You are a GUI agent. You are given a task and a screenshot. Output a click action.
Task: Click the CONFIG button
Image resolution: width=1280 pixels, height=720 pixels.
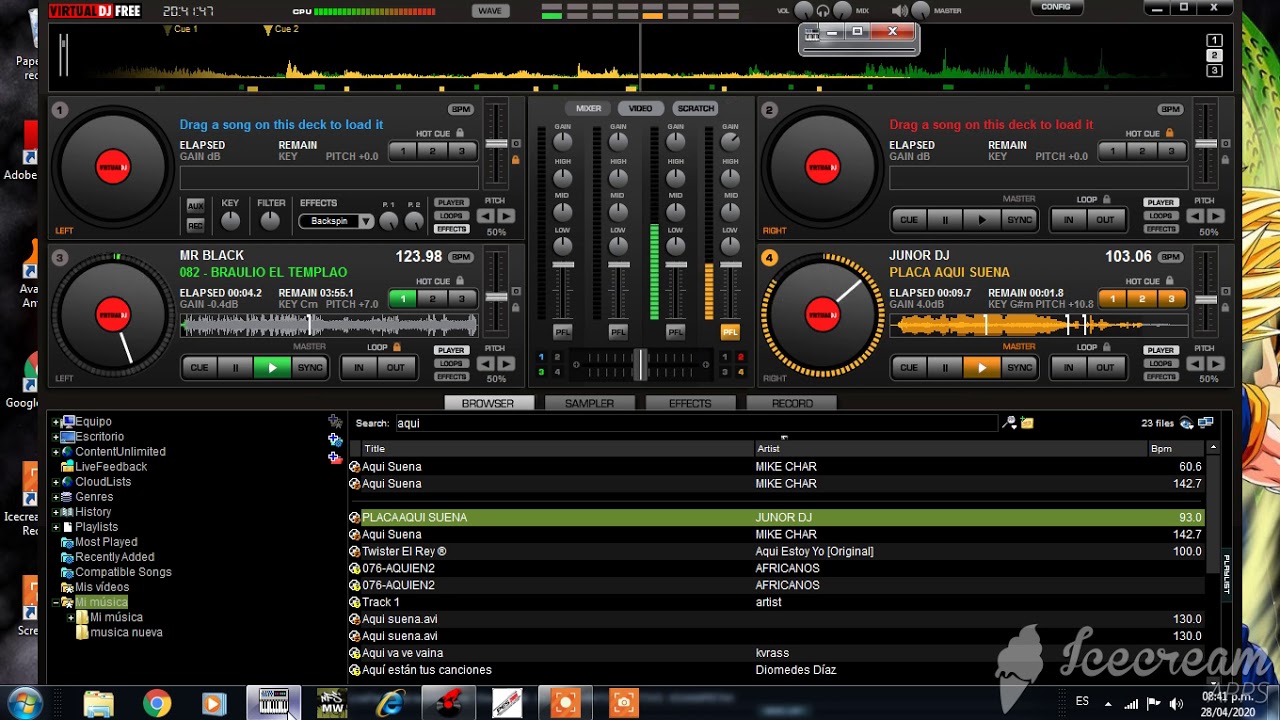point(1055,7)
